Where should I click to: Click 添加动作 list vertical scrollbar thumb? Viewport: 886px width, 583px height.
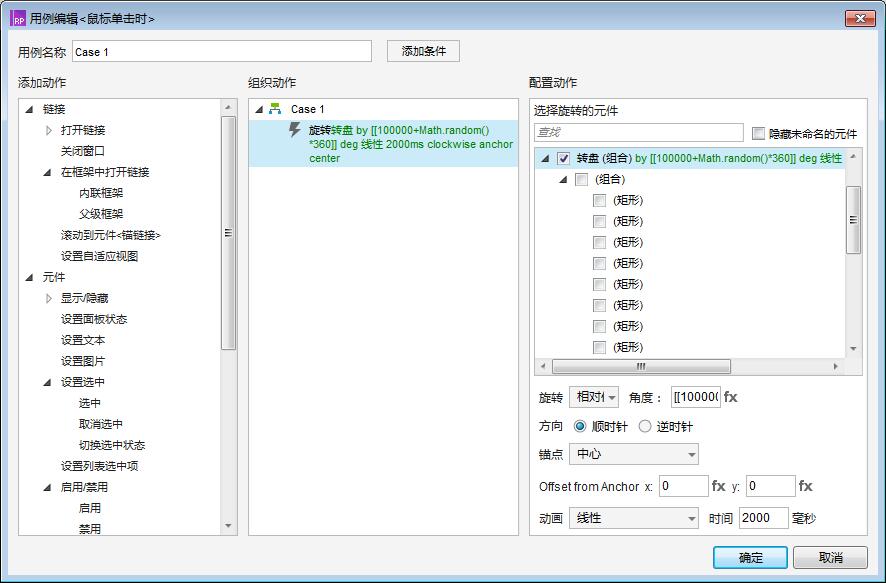point(228,233)
